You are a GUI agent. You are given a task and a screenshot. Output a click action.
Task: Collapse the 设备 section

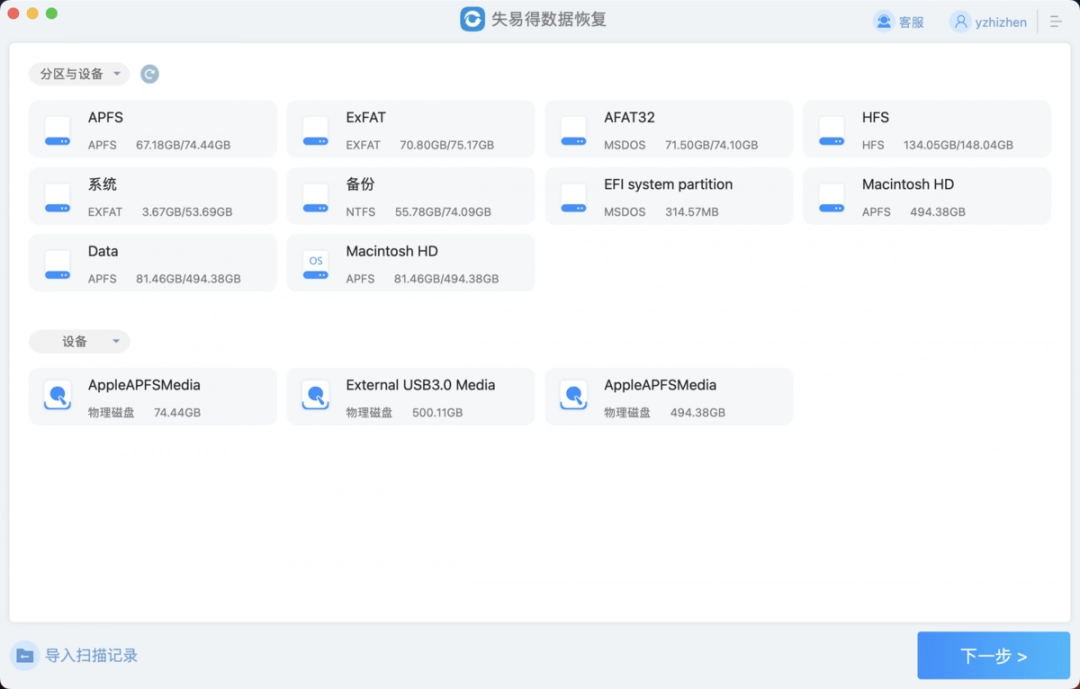tap(79, 341)
